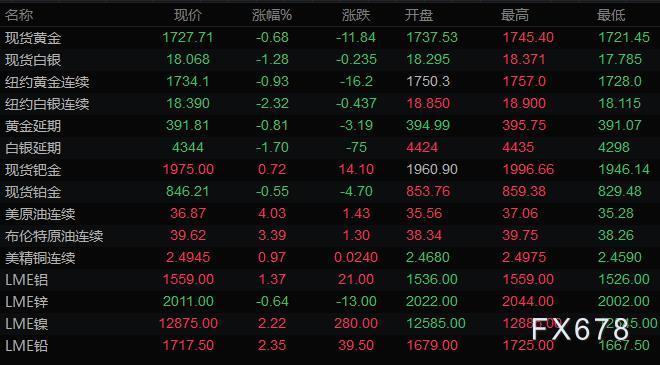660x365 pixels.
Task: Select the 现货铂金 row
Action: point(330,192)
